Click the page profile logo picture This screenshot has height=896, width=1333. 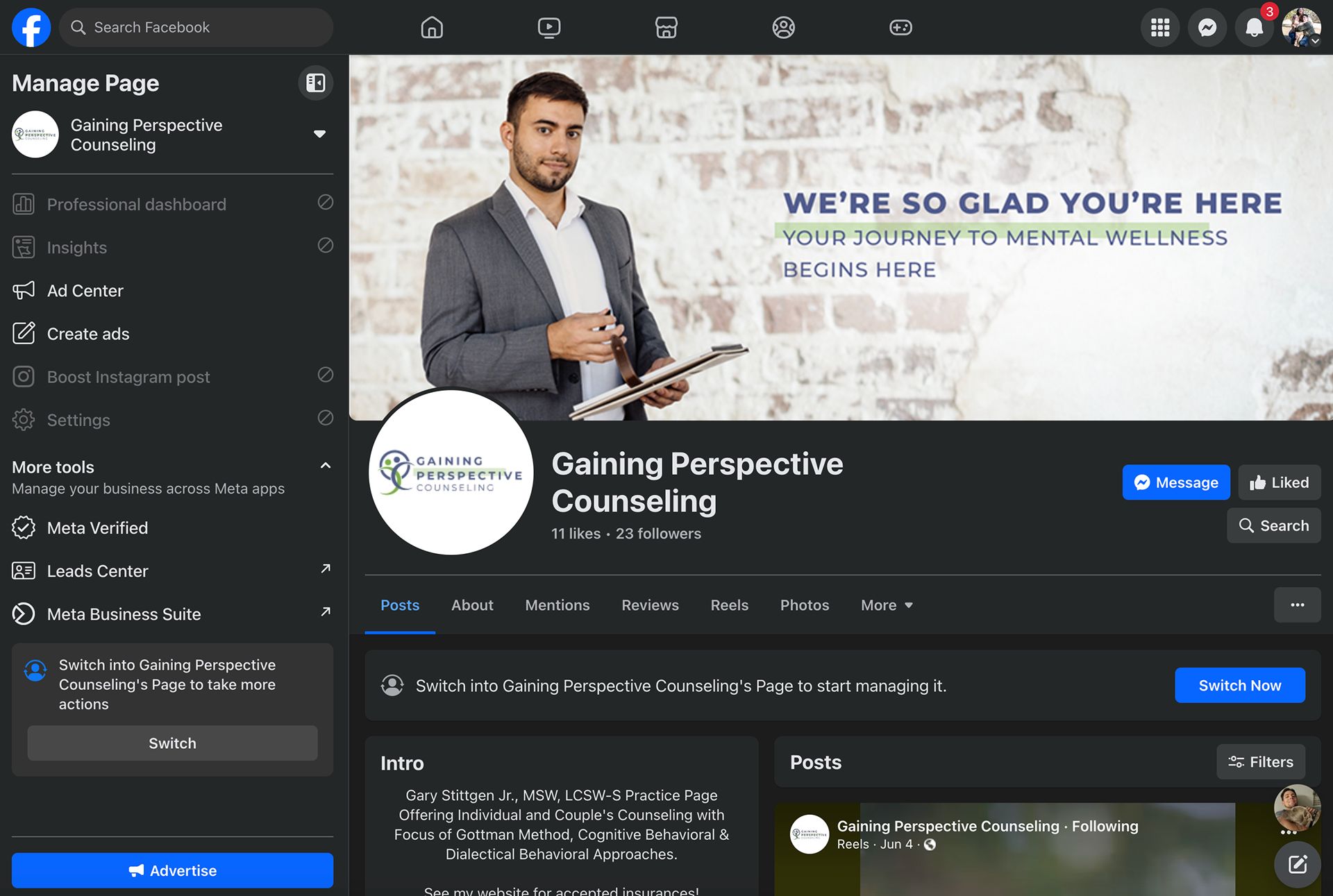(451, 472)
